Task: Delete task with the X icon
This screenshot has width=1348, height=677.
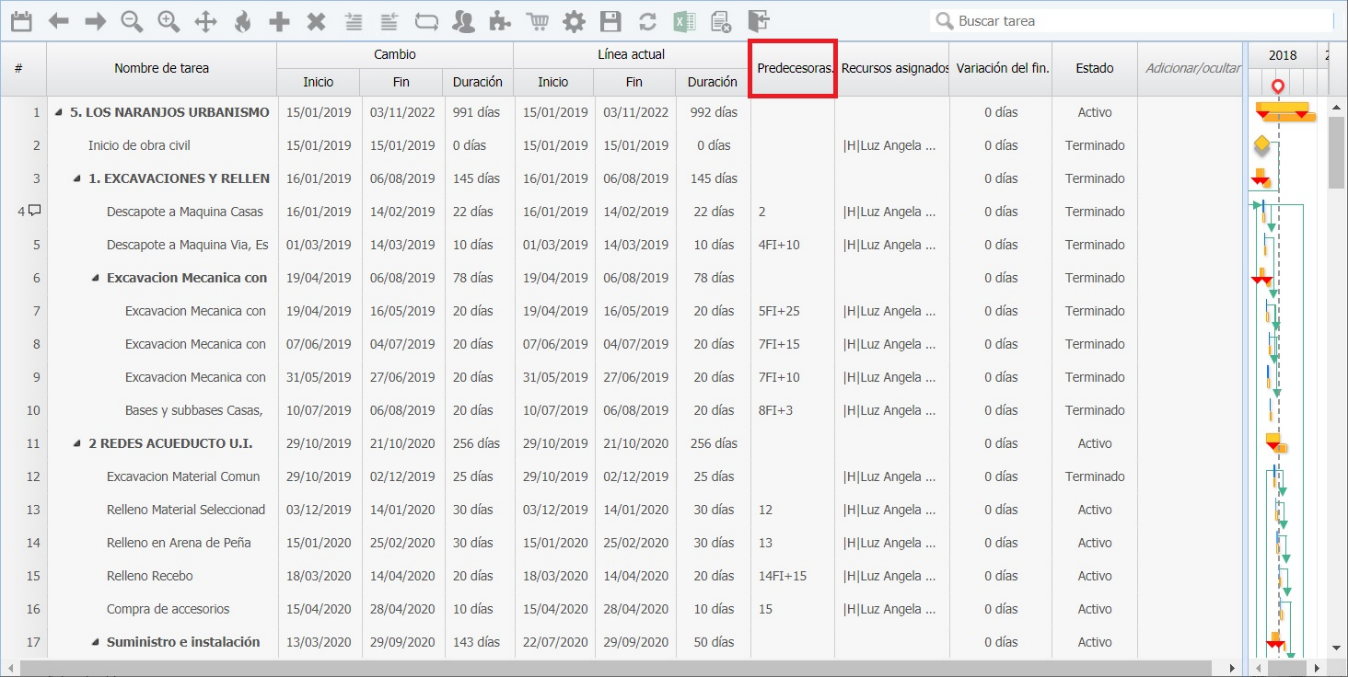Action: [x=316, y=21]
